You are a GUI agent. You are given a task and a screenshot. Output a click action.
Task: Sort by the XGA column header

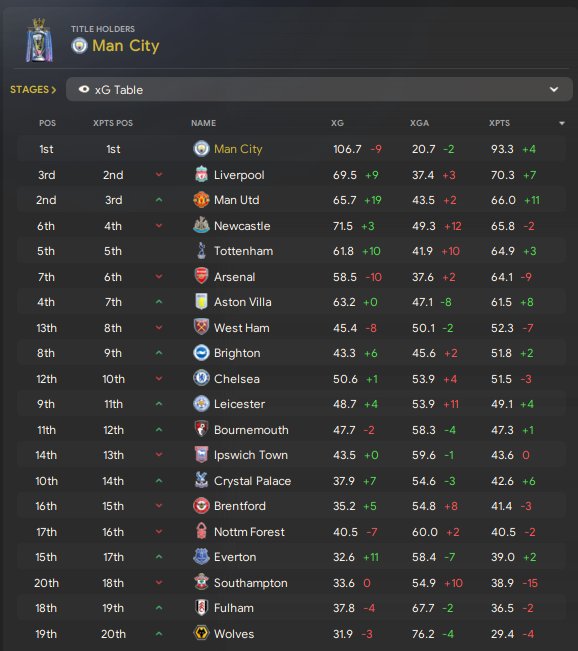(x=419, y=123)
